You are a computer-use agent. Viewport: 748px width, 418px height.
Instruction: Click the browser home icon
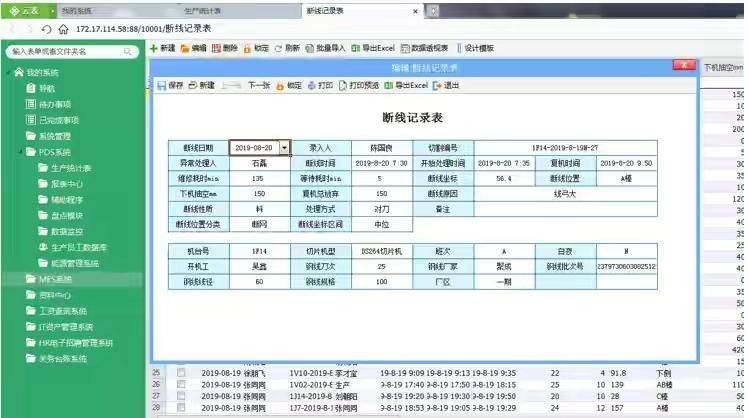(x=63, y=29)
